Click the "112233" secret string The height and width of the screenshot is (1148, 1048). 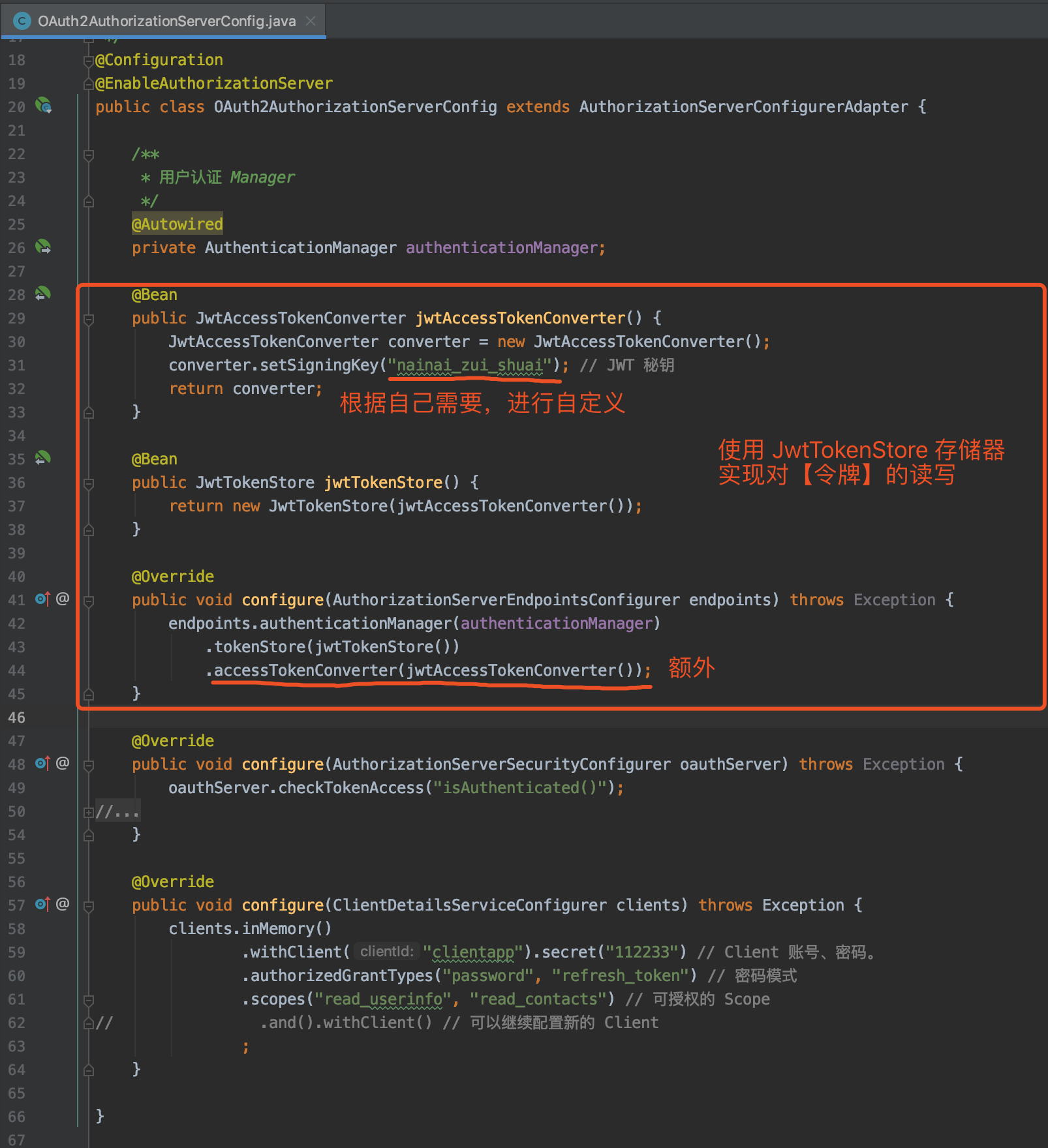click(x=642, y=952)
